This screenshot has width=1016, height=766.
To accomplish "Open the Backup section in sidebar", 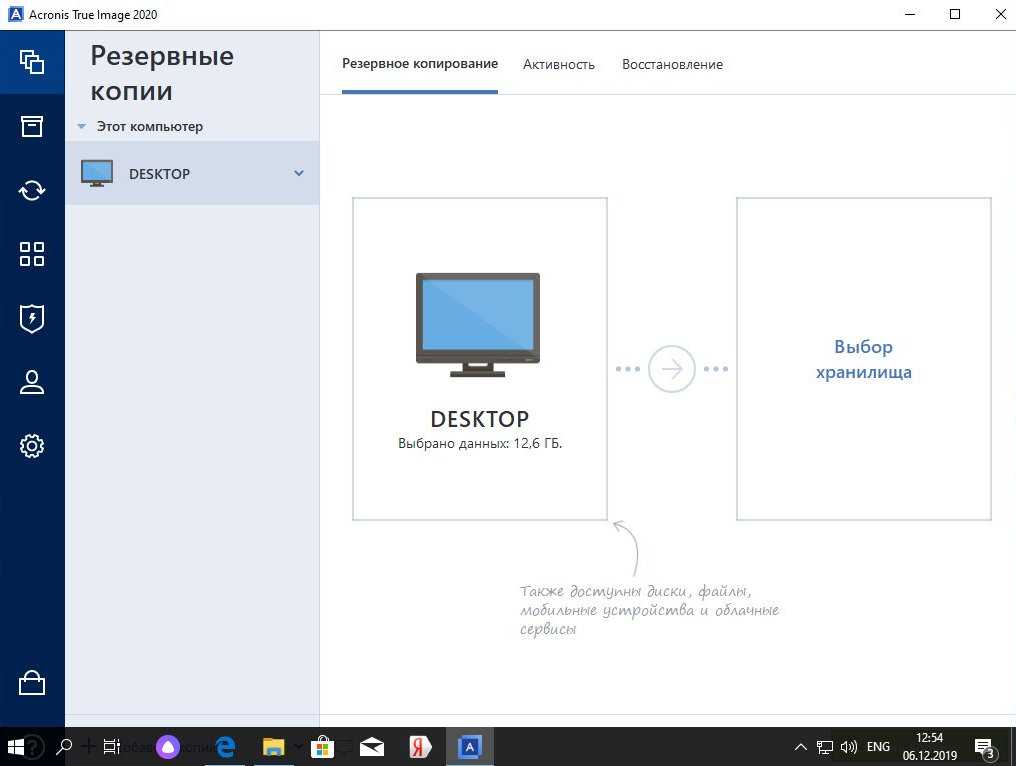I will coord(32,62).
